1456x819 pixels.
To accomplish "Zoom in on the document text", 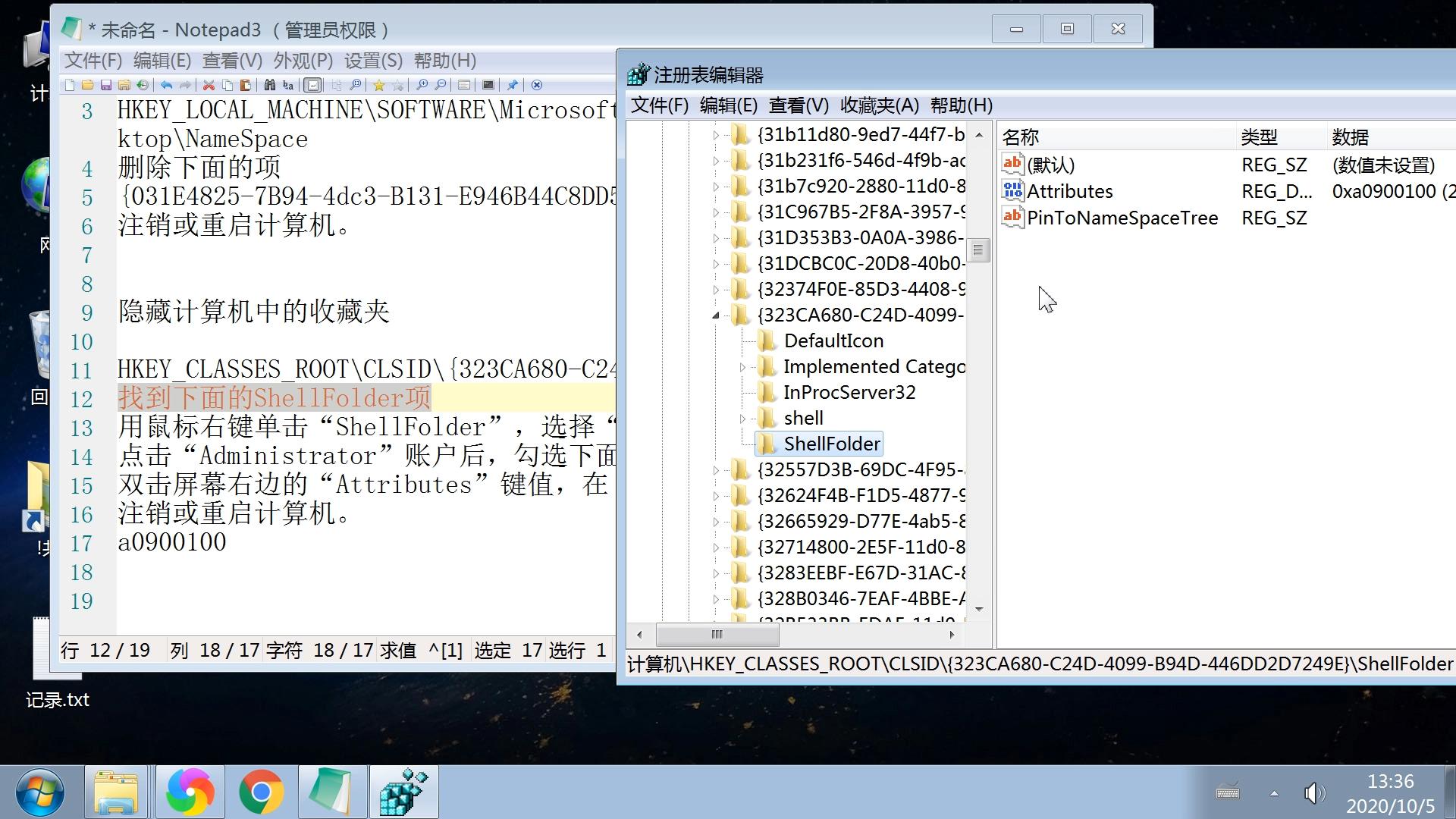I will tap(422, 85).
